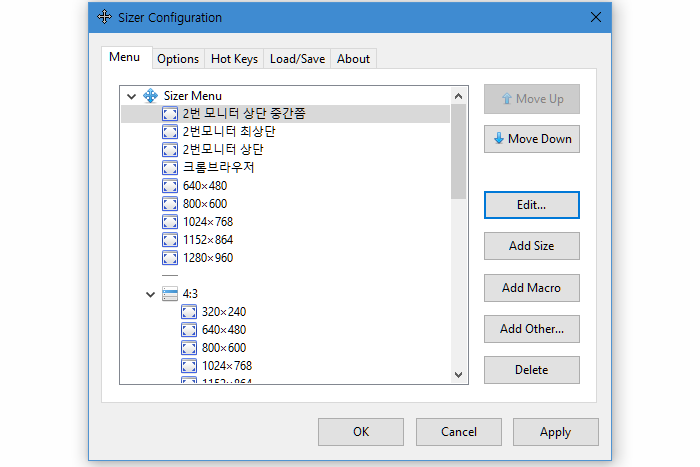Click the Add Macro button
Image resolution: width=700 pixels, height=467 pixels.
[532, 288]
